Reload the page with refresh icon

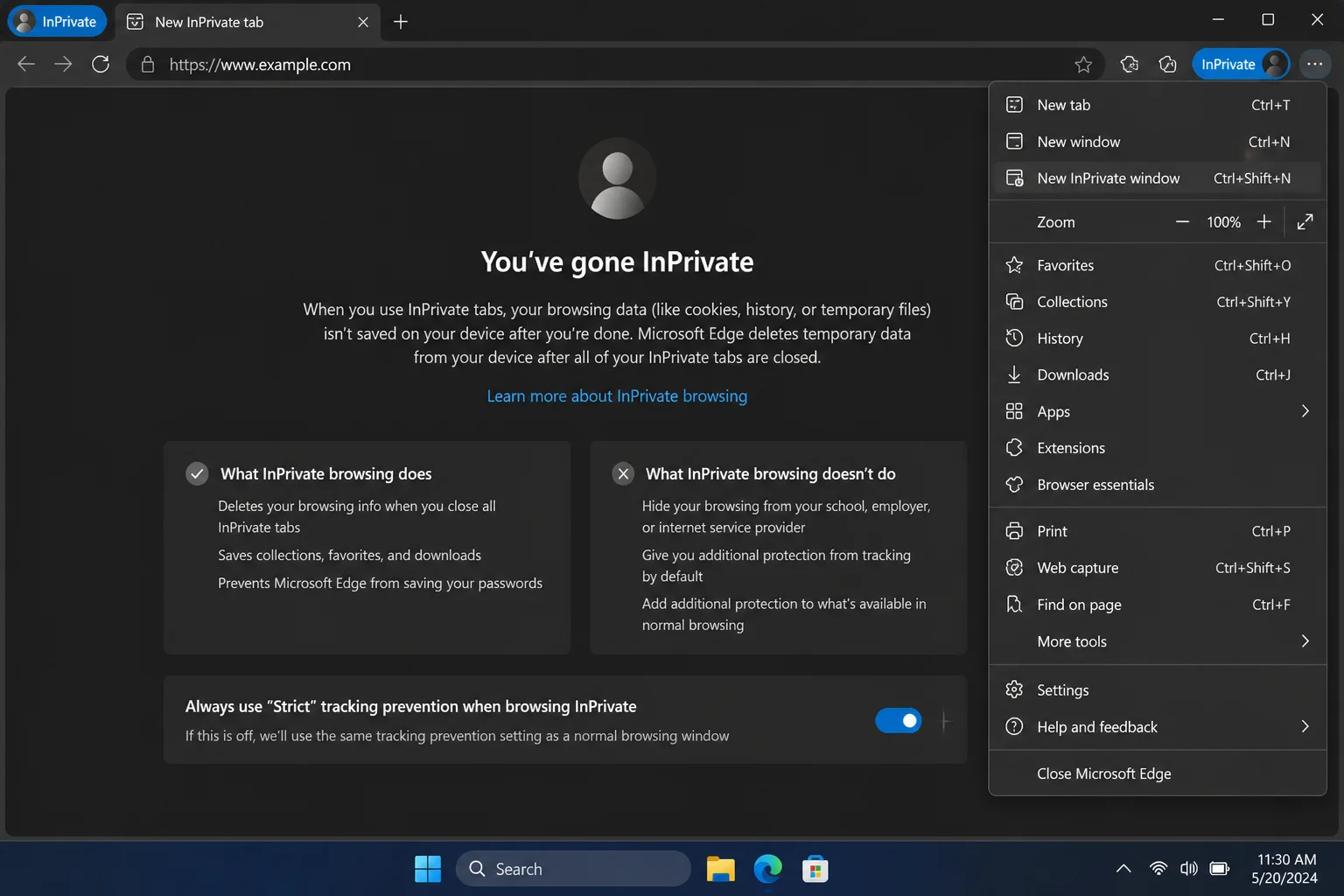tap(101, 64)
